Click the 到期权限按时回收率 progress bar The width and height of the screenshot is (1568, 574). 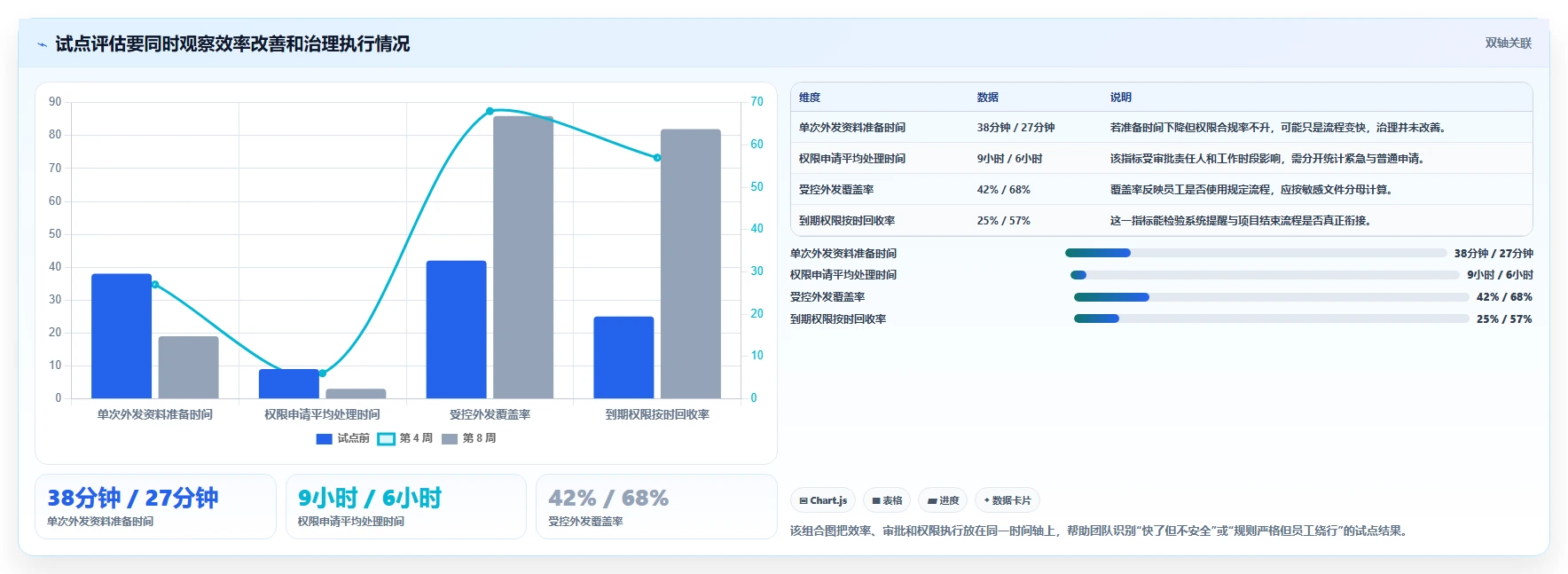click(1272, 318)
